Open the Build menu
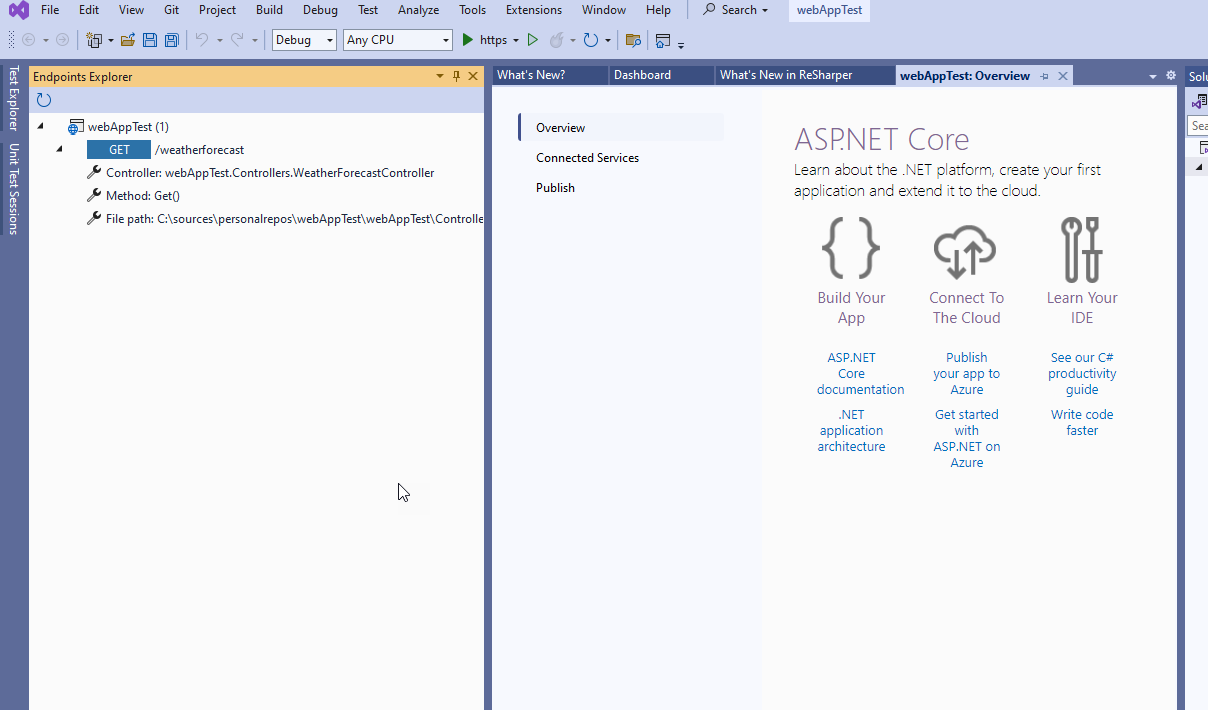This screenshot has height=710, width=1208. pyautogui.click(x=269, y=10)
